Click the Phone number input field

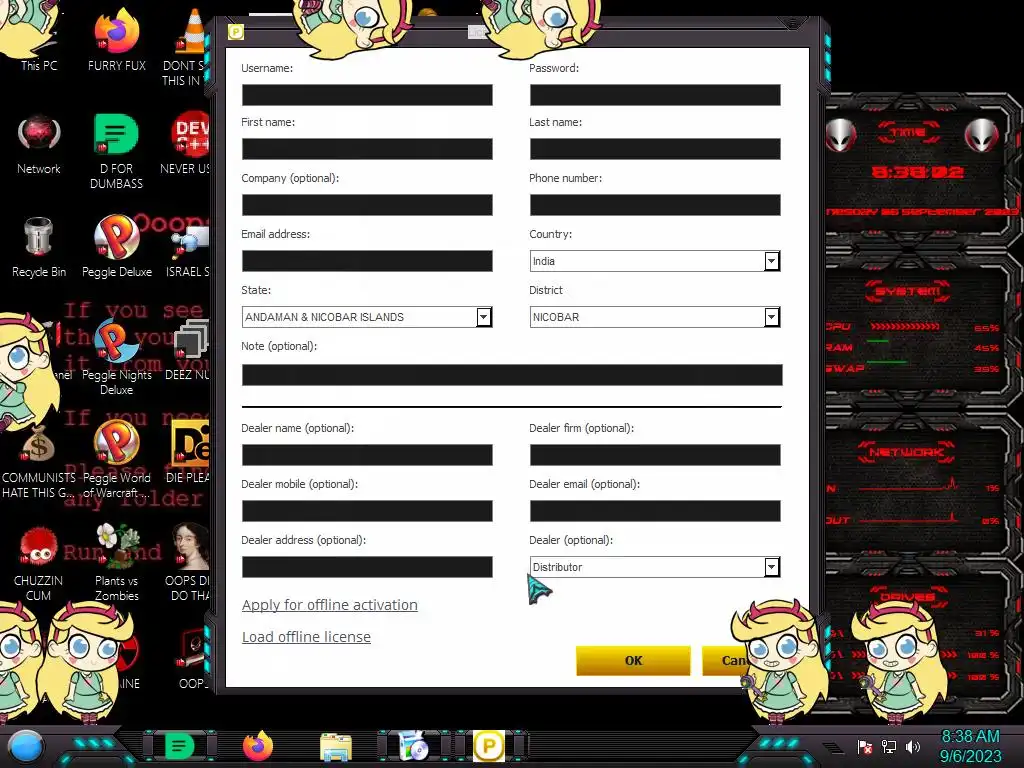[x=655, y=205]
